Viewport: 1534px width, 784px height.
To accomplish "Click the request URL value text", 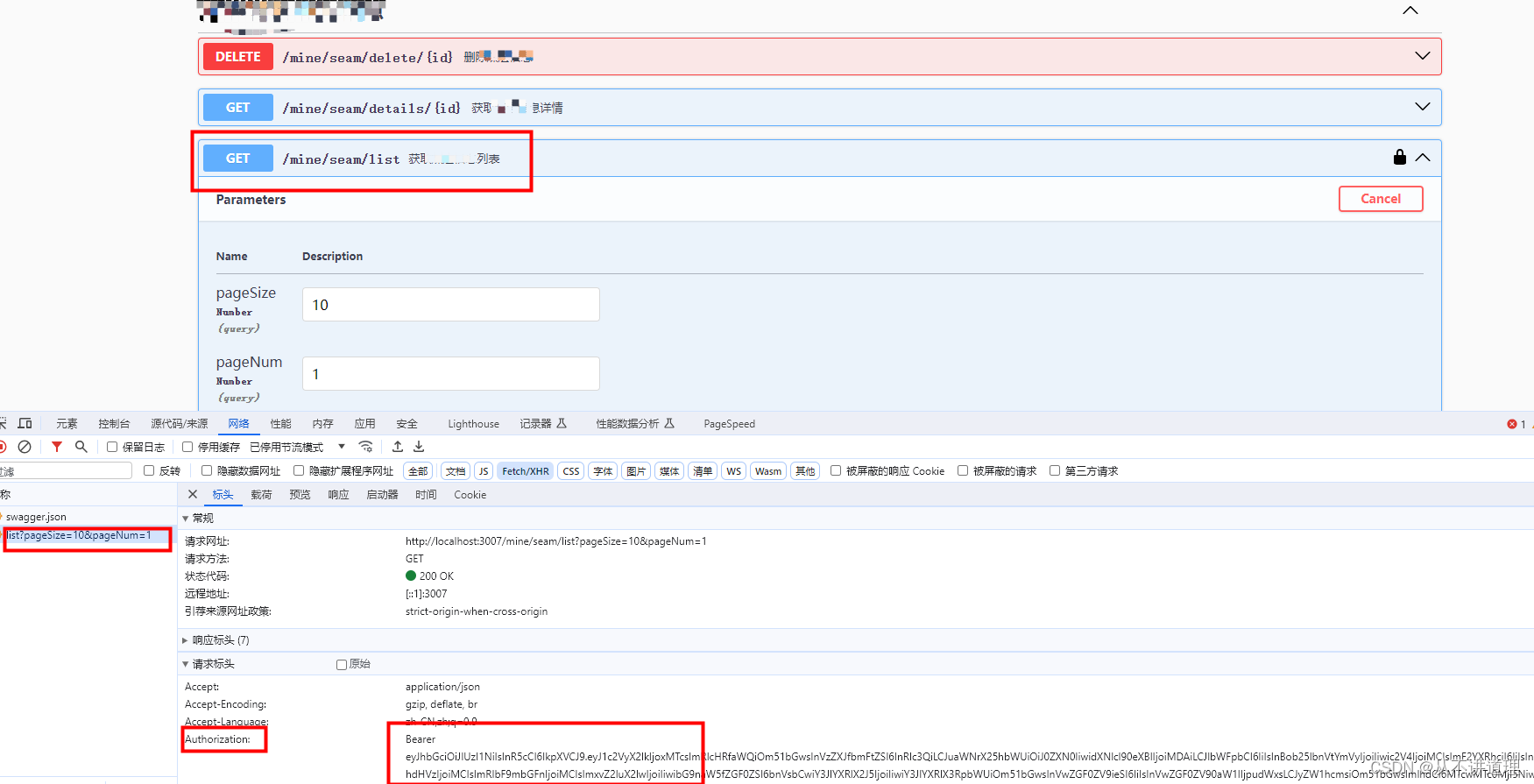I will 555,541.
